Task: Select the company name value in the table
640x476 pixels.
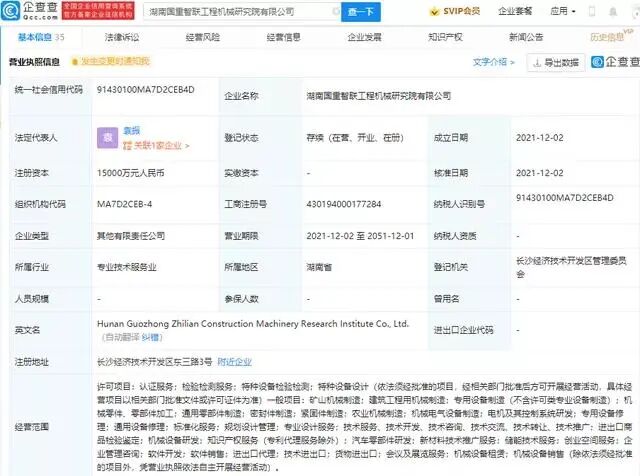Action: (378, 96)
